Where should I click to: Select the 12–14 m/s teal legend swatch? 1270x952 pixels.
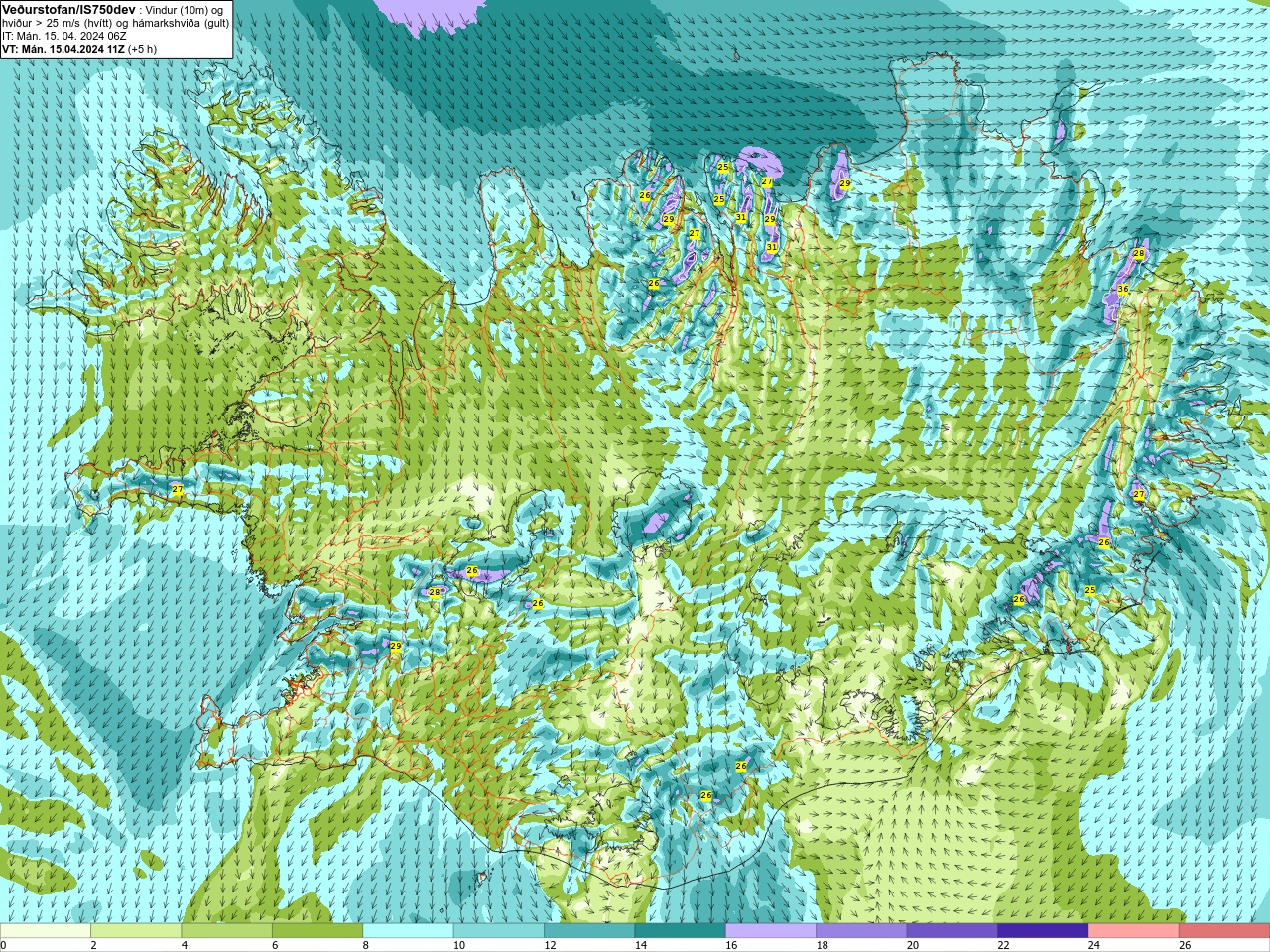coord(589,931)
